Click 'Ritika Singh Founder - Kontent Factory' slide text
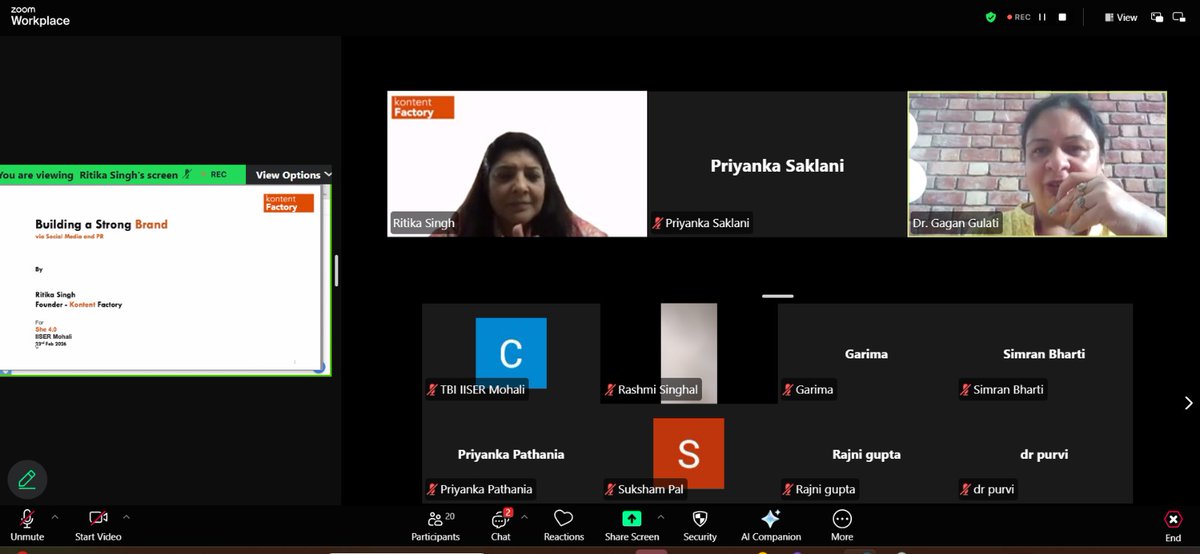 78,299
